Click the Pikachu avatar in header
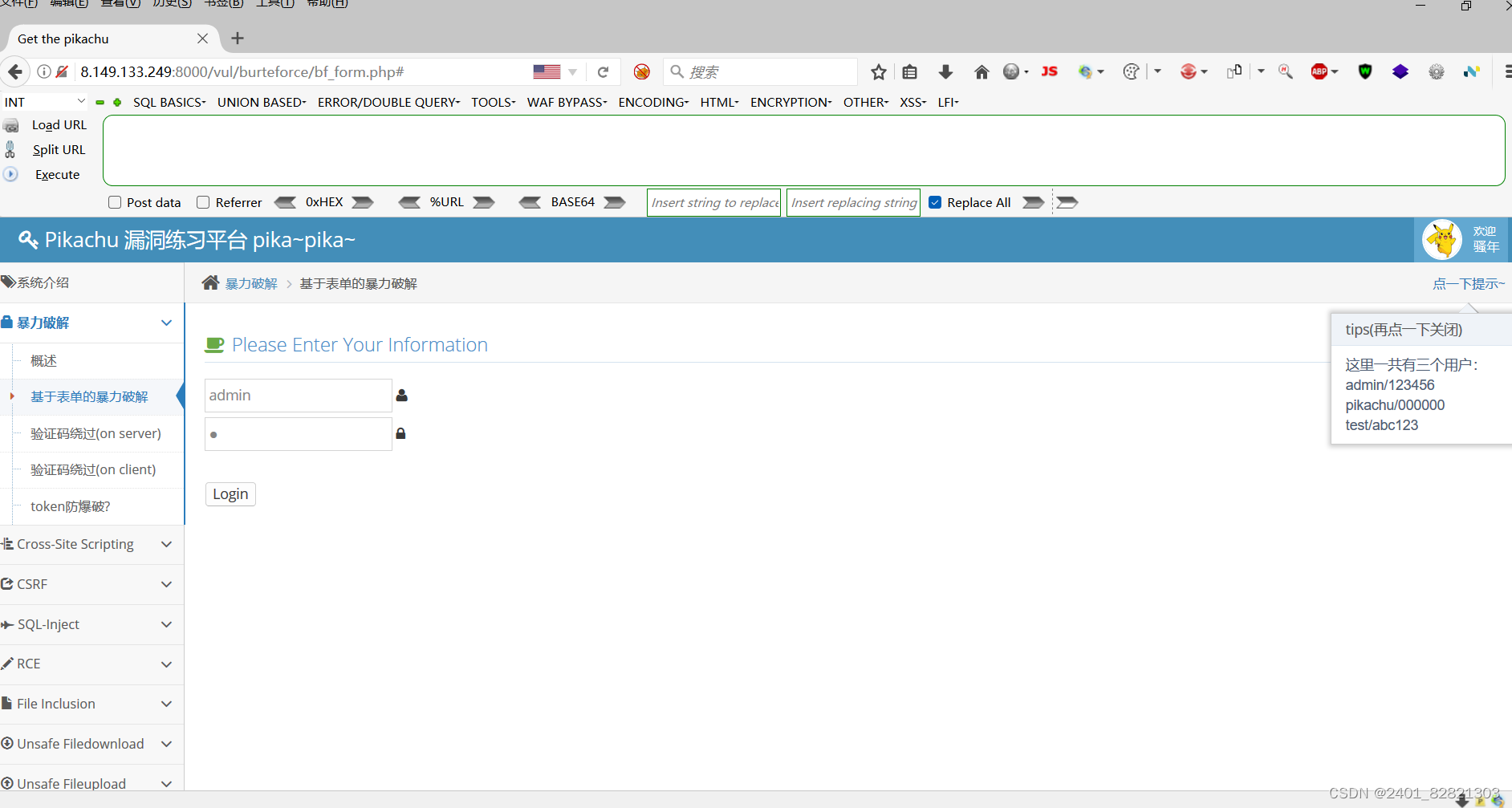The height and width of the screenshot is (808, 1512). click(1442, 239)
